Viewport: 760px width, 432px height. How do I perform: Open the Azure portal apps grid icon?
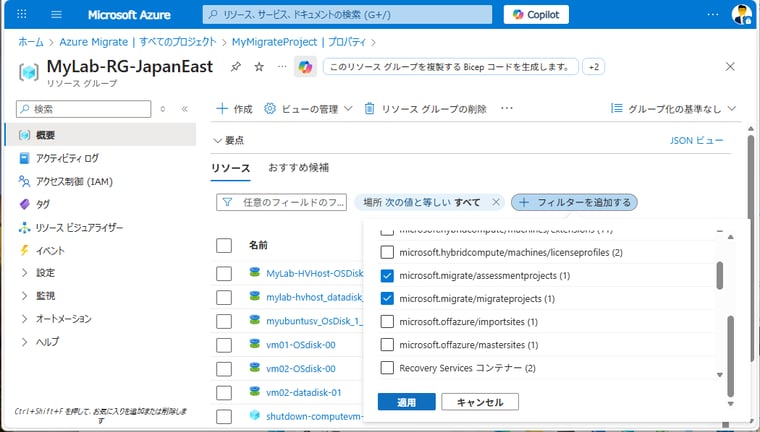pos(22,14)
